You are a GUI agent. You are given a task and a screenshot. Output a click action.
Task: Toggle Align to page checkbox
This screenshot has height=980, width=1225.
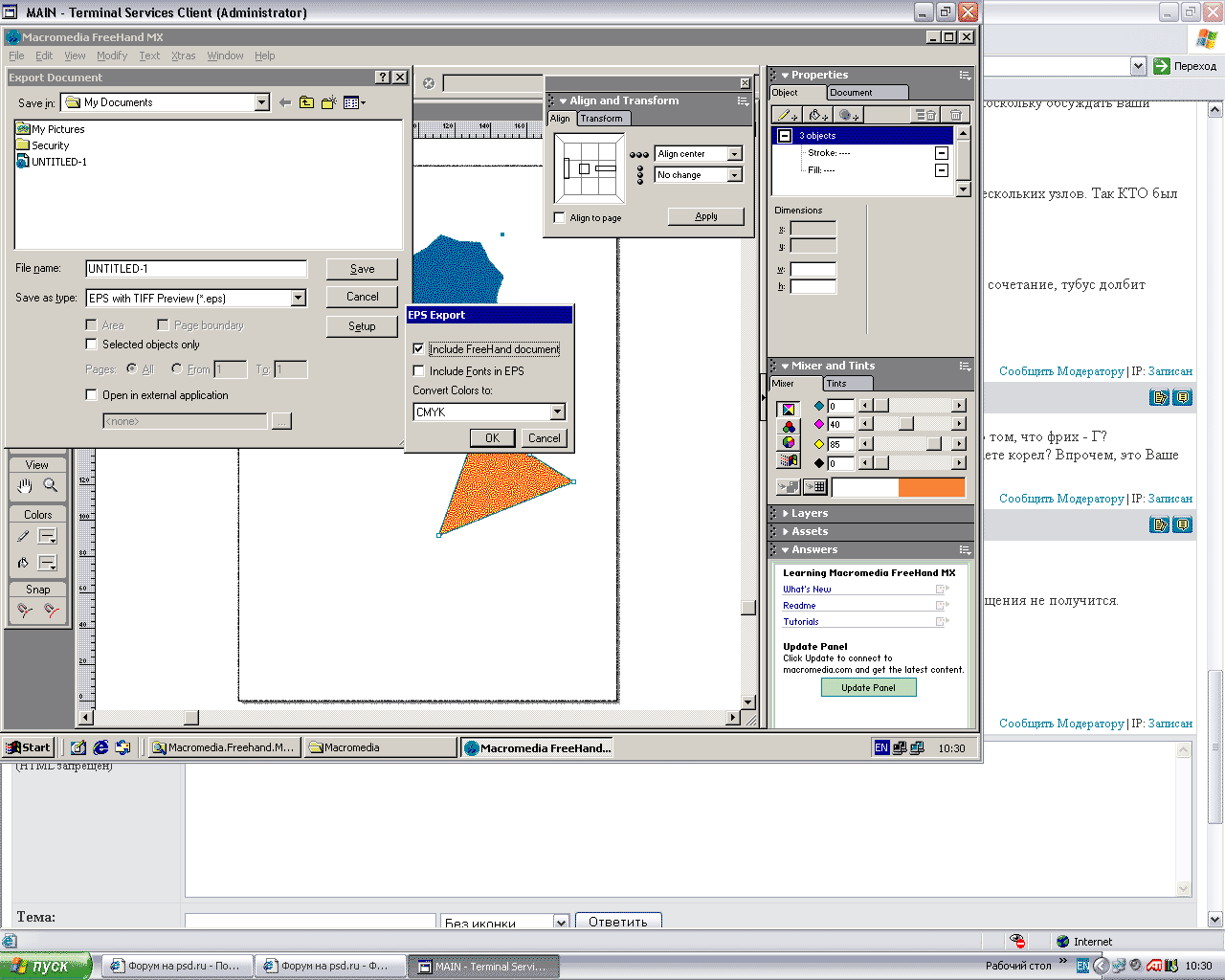click(560, 218)
